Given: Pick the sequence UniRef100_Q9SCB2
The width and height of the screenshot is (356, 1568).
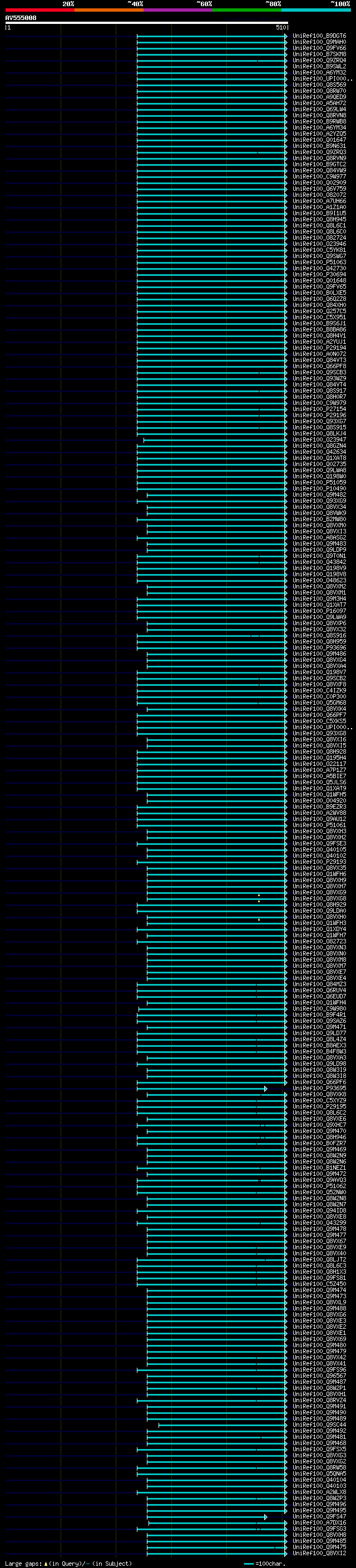Looking at the screenshot, I should tap(319, 679).
